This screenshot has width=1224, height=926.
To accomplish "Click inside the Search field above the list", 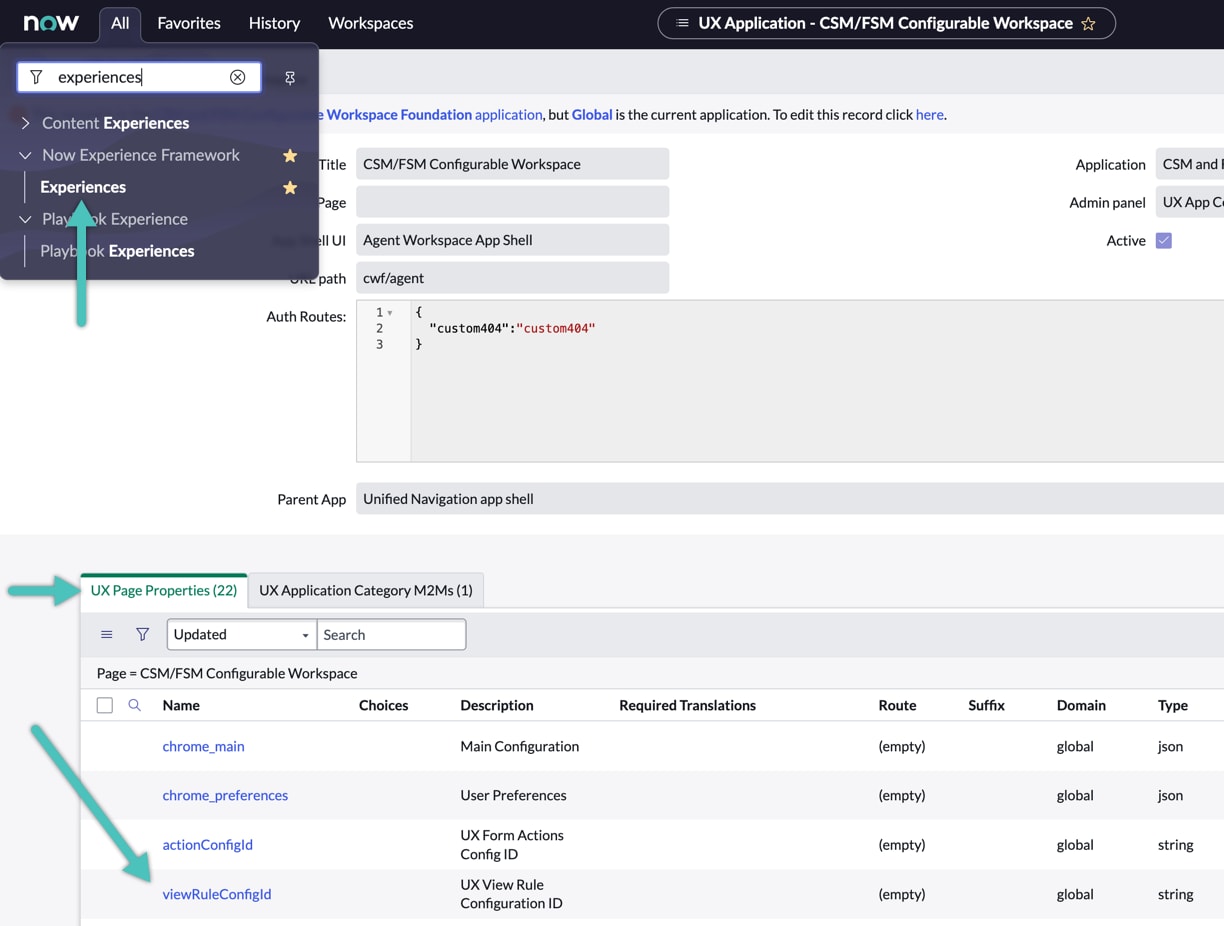I will [391, 634].
